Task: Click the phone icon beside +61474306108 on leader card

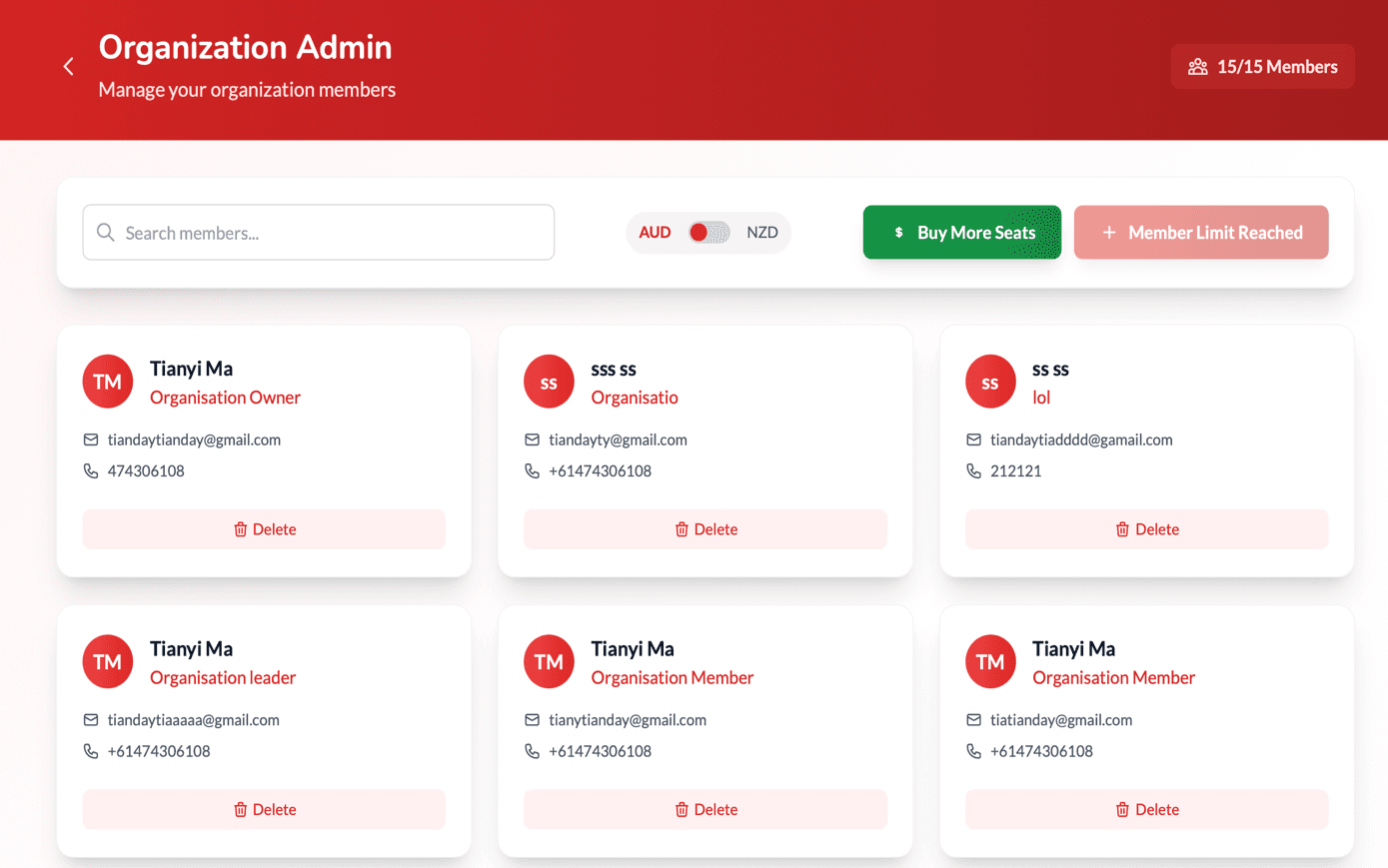Action: point(91,751)
